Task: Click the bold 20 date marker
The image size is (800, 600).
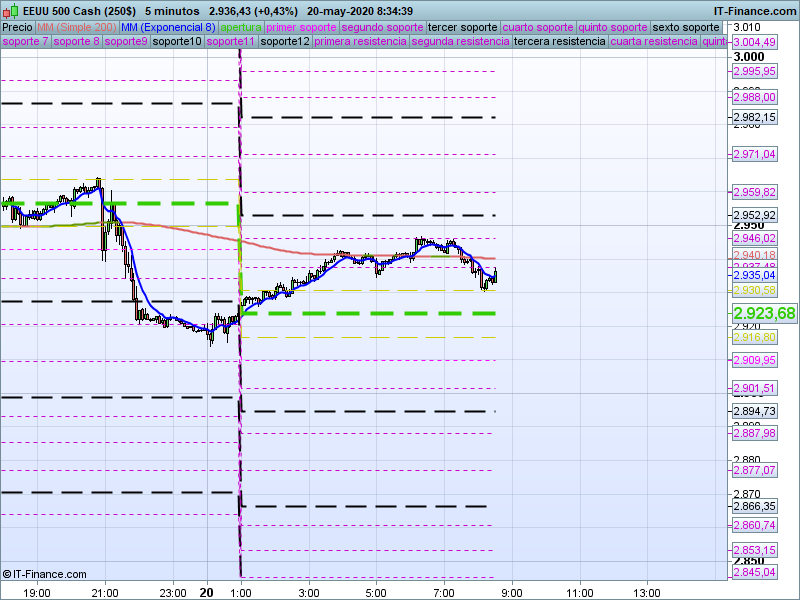Action: coord(206,592)
